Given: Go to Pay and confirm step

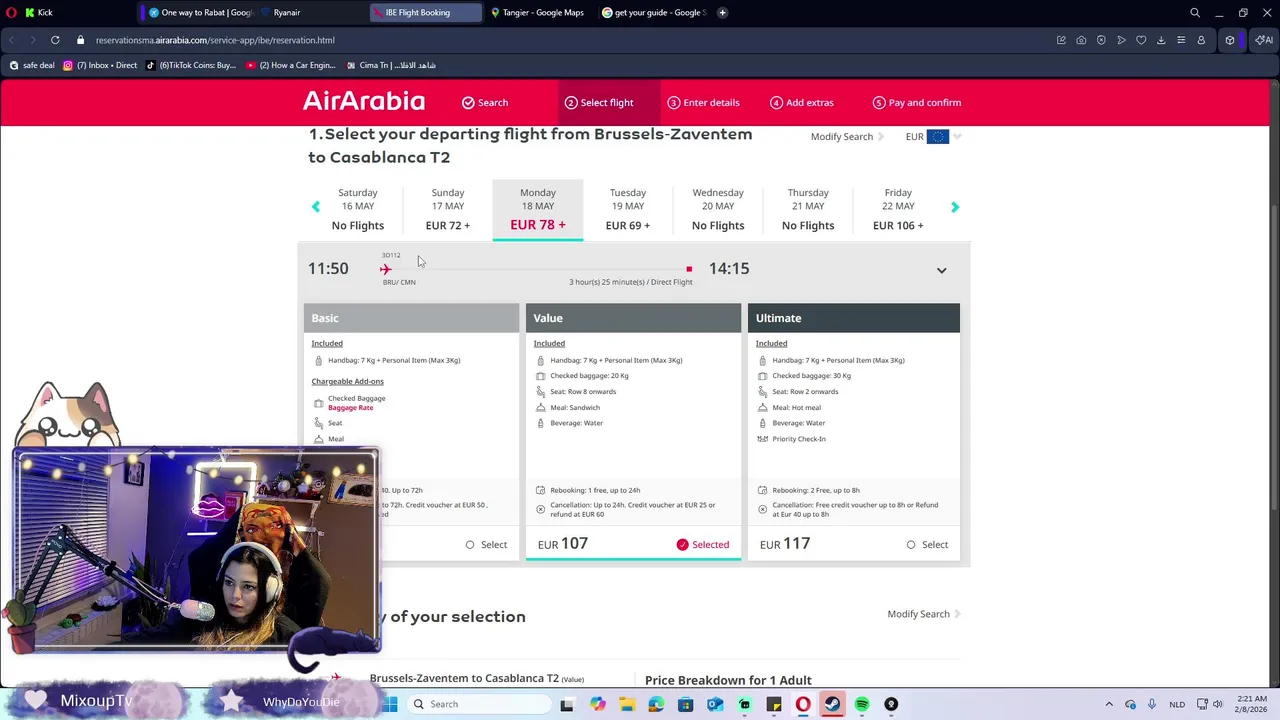Looking at the screenshot, I should tap(916, 102).
